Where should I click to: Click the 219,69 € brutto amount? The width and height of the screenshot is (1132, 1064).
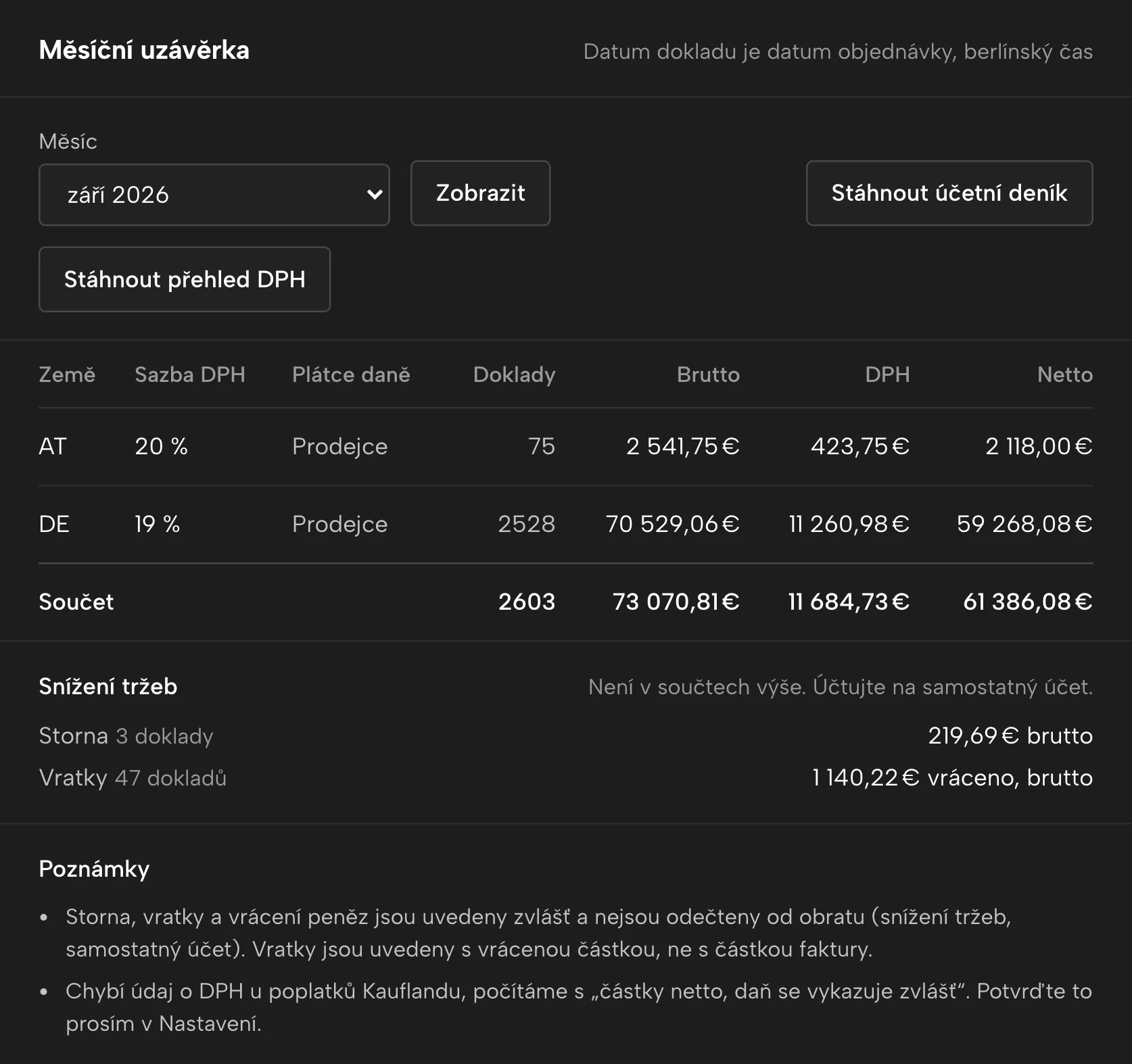click(1010, 735)
